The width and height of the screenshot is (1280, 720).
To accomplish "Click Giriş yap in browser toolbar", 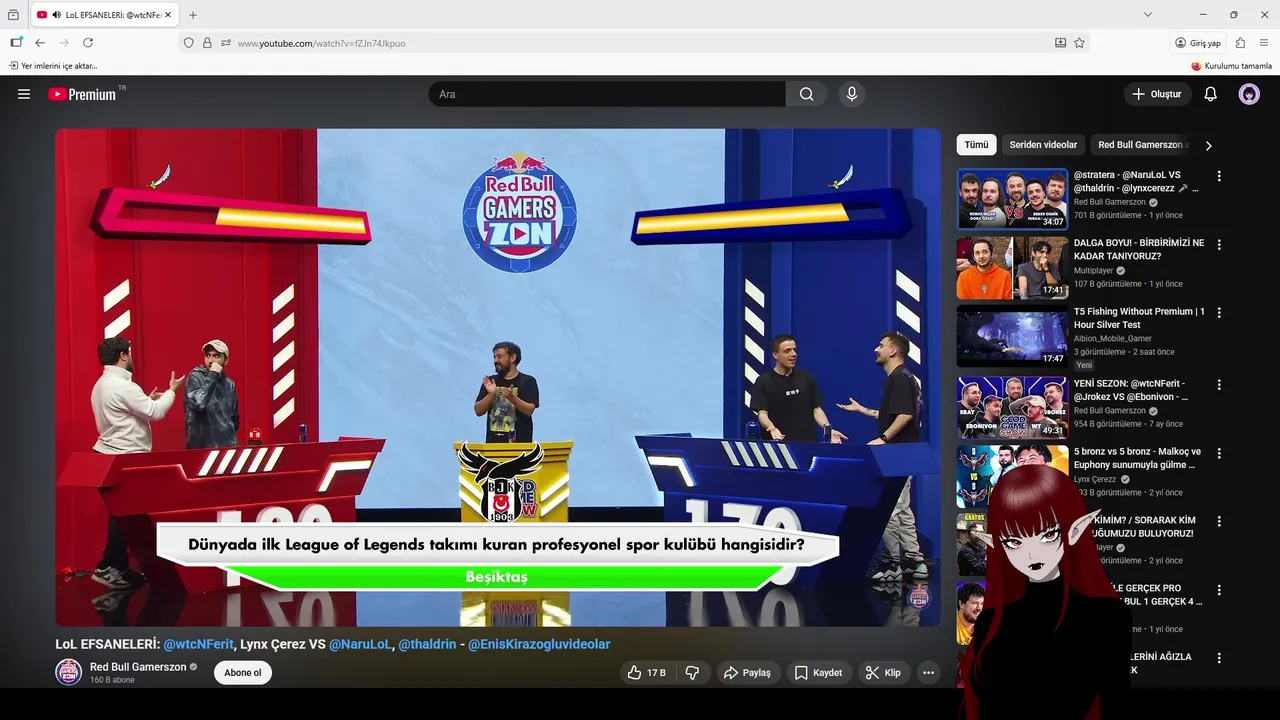I will [1198, 43].
